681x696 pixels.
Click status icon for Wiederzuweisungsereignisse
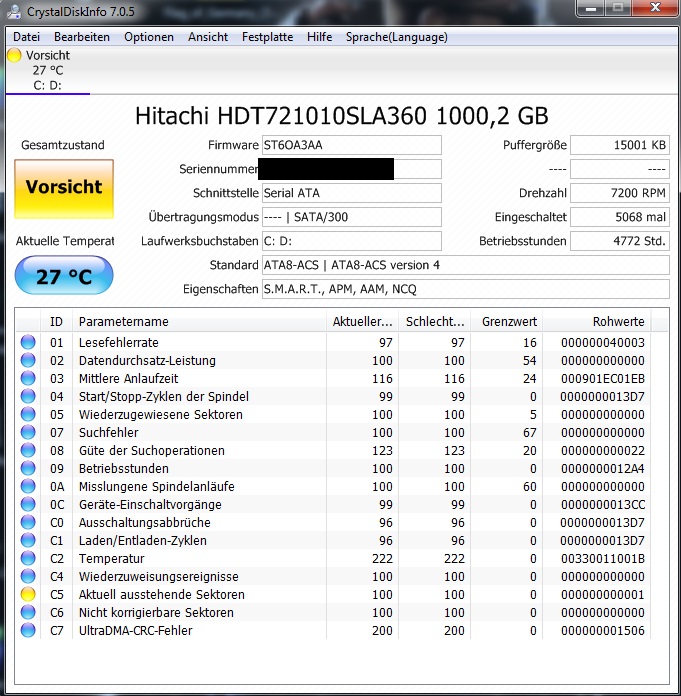(x=28, y=576)
